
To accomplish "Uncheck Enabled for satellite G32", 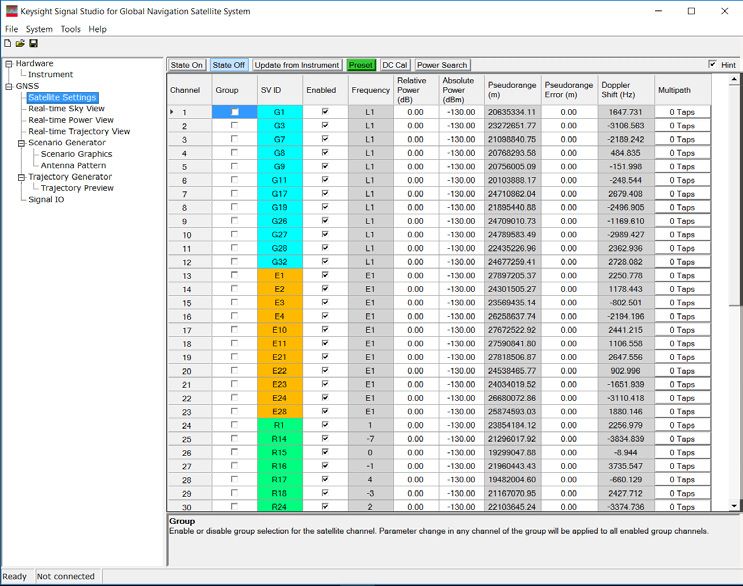I will click(x=325, y=261).
